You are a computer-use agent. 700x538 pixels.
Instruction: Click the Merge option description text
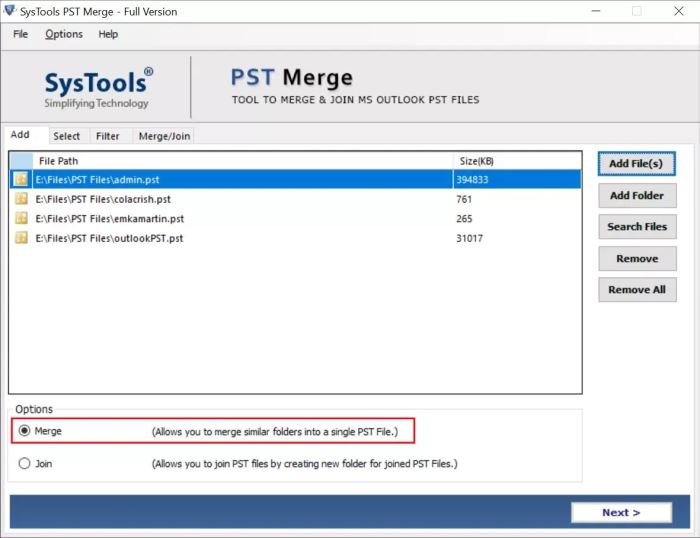point(275,432)
